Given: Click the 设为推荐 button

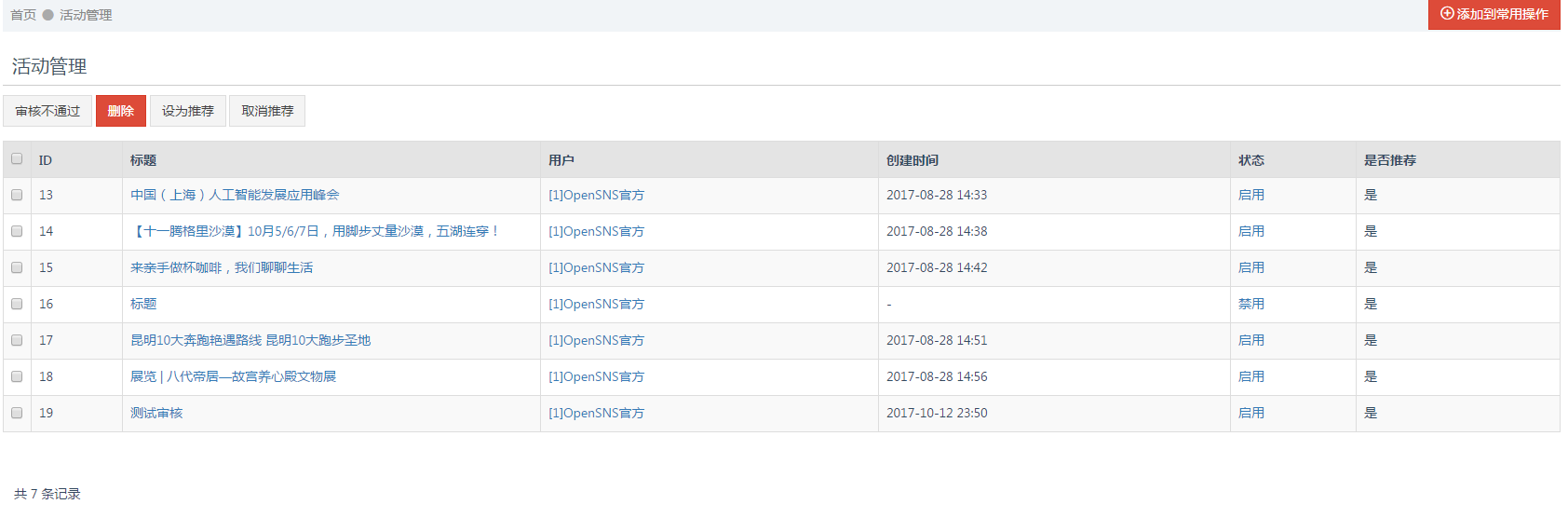Looking at the screenshot, I should pos(188,111).
